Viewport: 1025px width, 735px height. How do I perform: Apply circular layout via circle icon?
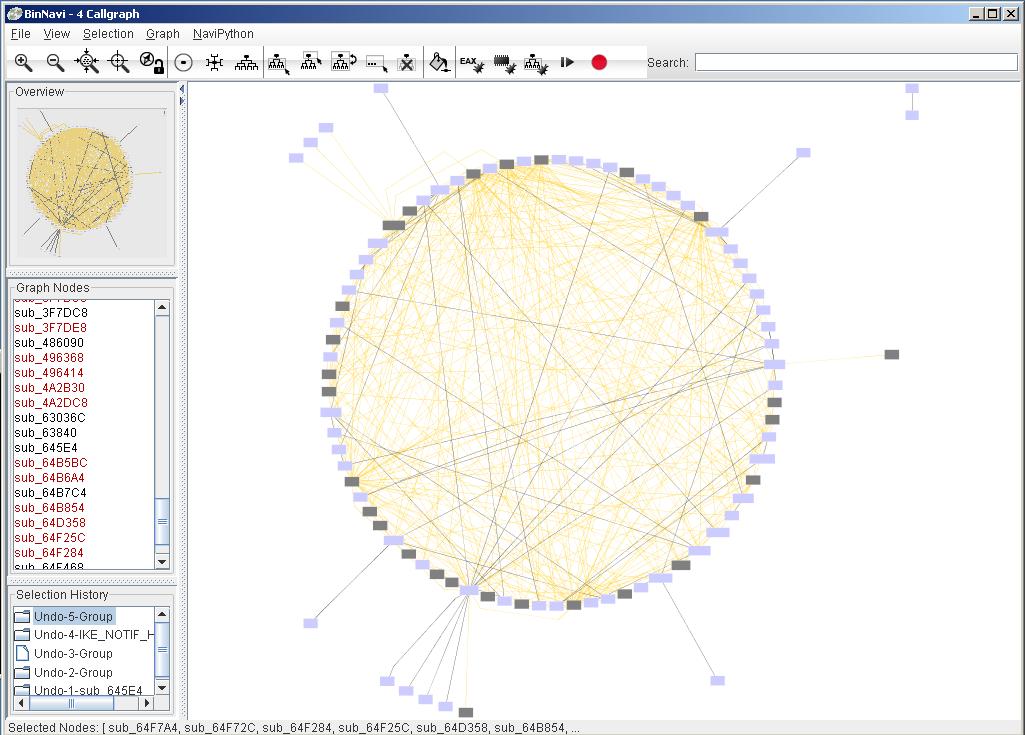[x=184, y=63]
